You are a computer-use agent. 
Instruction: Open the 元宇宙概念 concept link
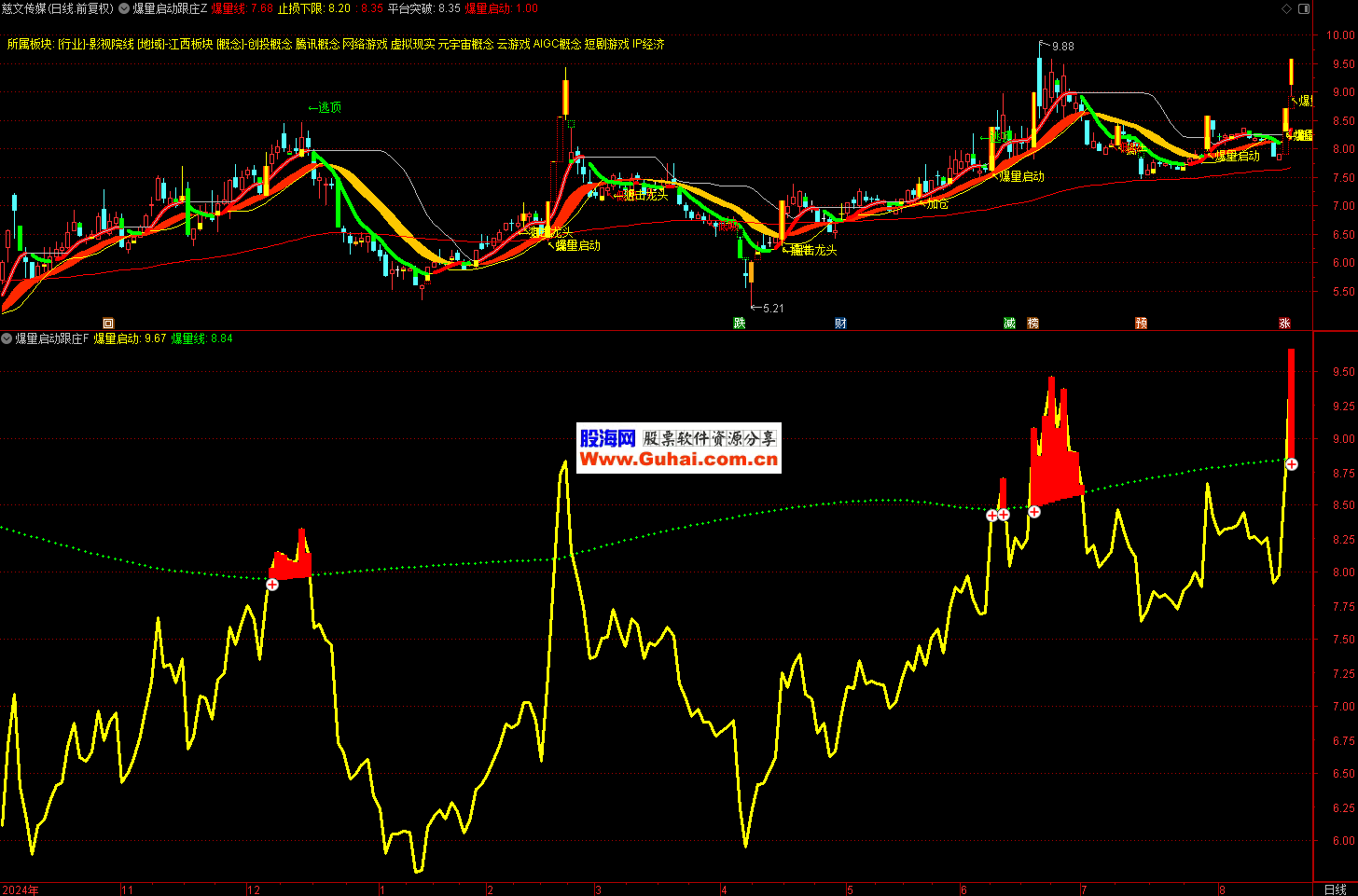tap(465, 44)
